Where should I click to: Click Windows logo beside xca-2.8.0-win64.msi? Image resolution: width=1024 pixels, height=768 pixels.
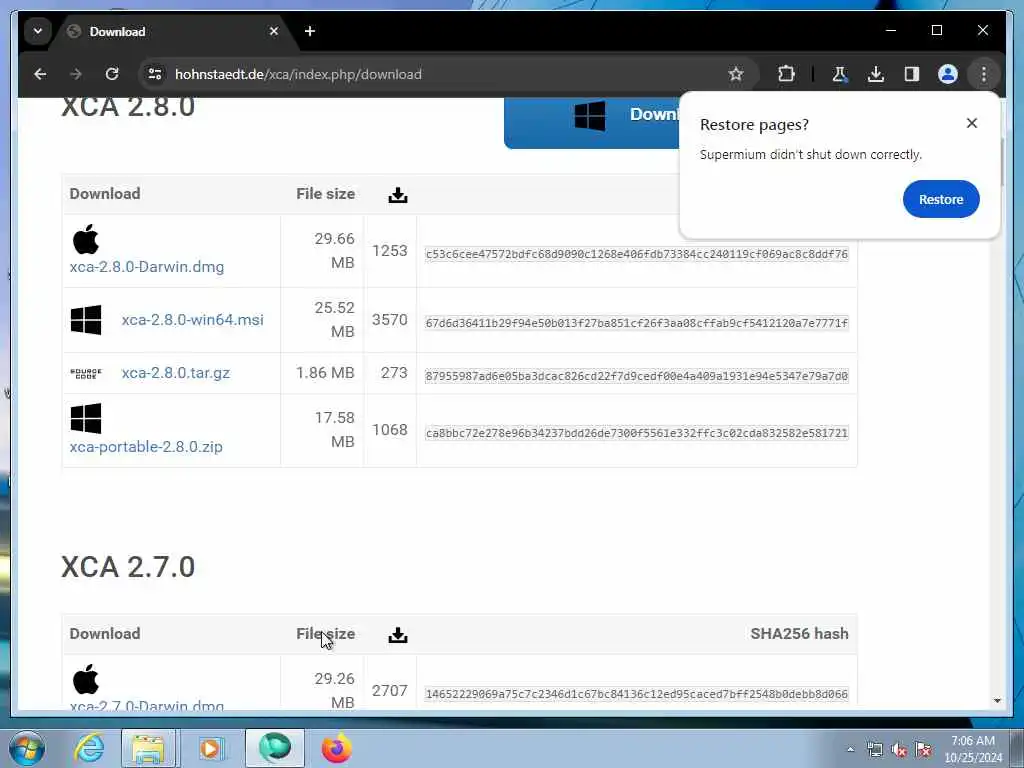(x=86, y=320)
